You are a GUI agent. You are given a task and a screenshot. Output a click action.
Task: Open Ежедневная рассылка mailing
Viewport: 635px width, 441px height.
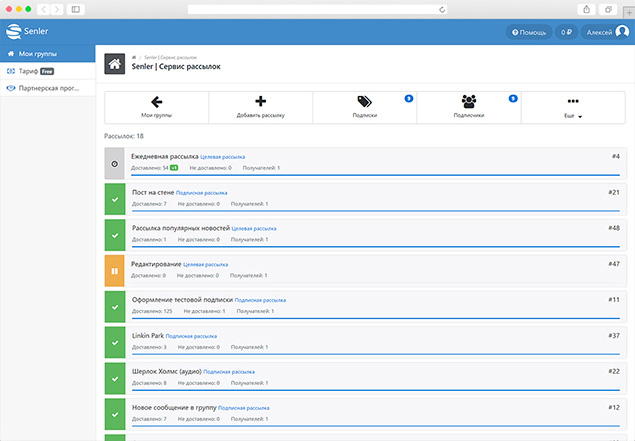point(164,156)
